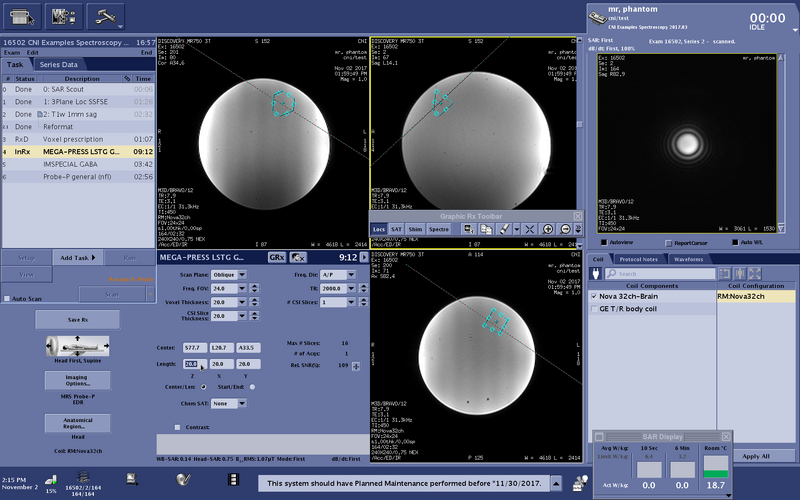The image size is (800, 500).
Task: Click the checkmark status icon in bottom bar
Action: tap(183, 479)
